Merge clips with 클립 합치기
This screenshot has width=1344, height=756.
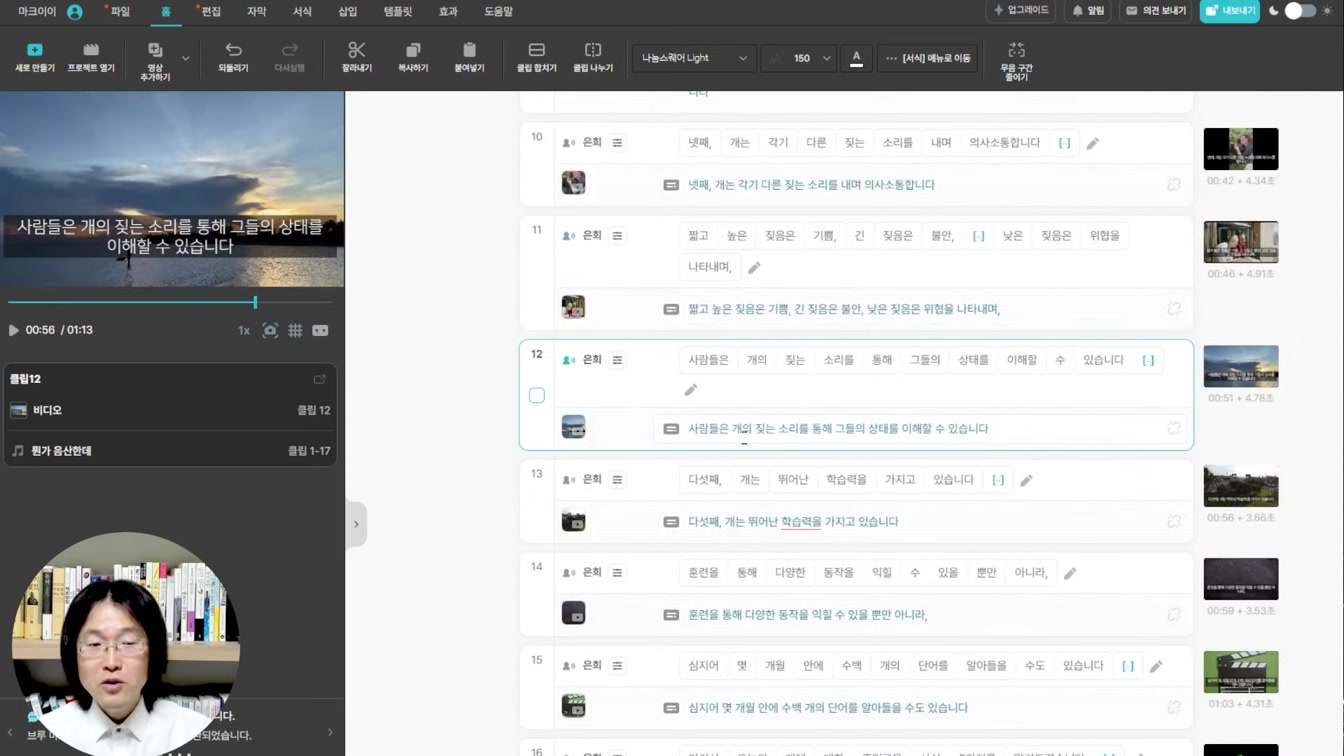(x=537, y=57)
